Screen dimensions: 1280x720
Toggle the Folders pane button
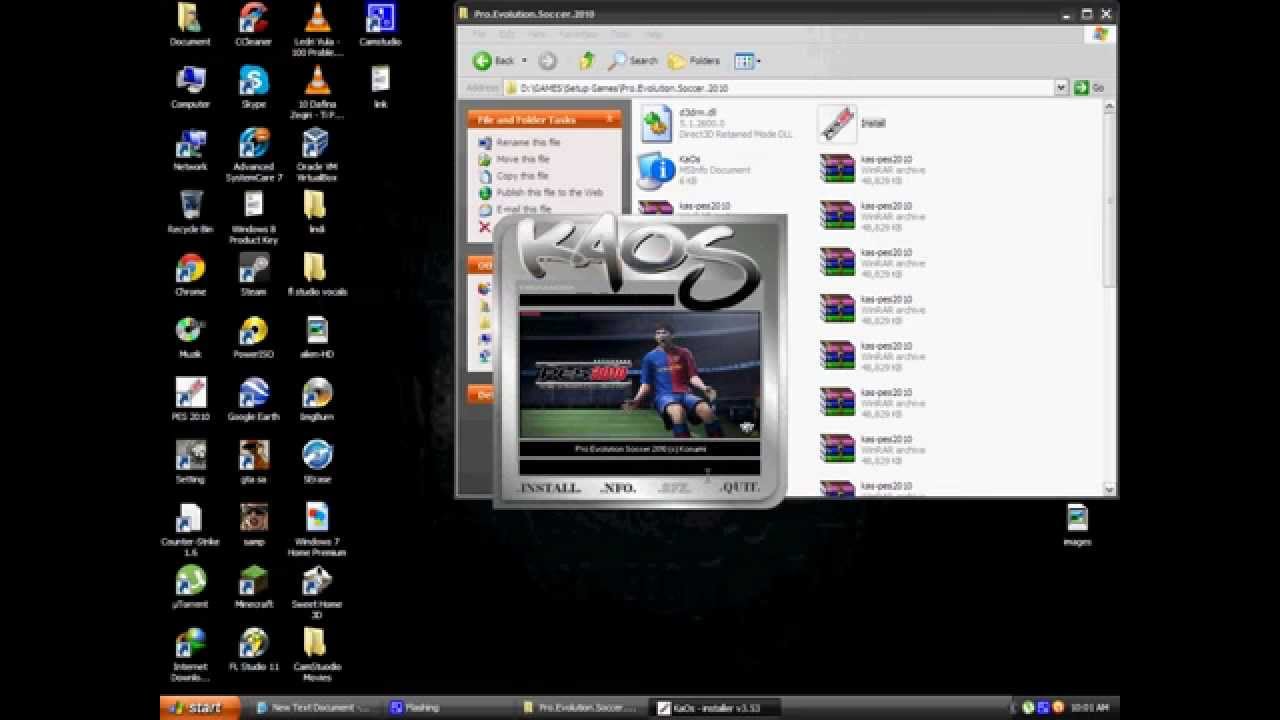point(694,61)
